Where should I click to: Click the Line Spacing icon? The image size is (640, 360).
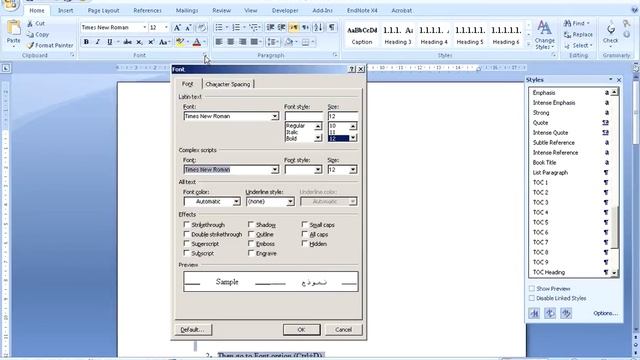point(271,42)
